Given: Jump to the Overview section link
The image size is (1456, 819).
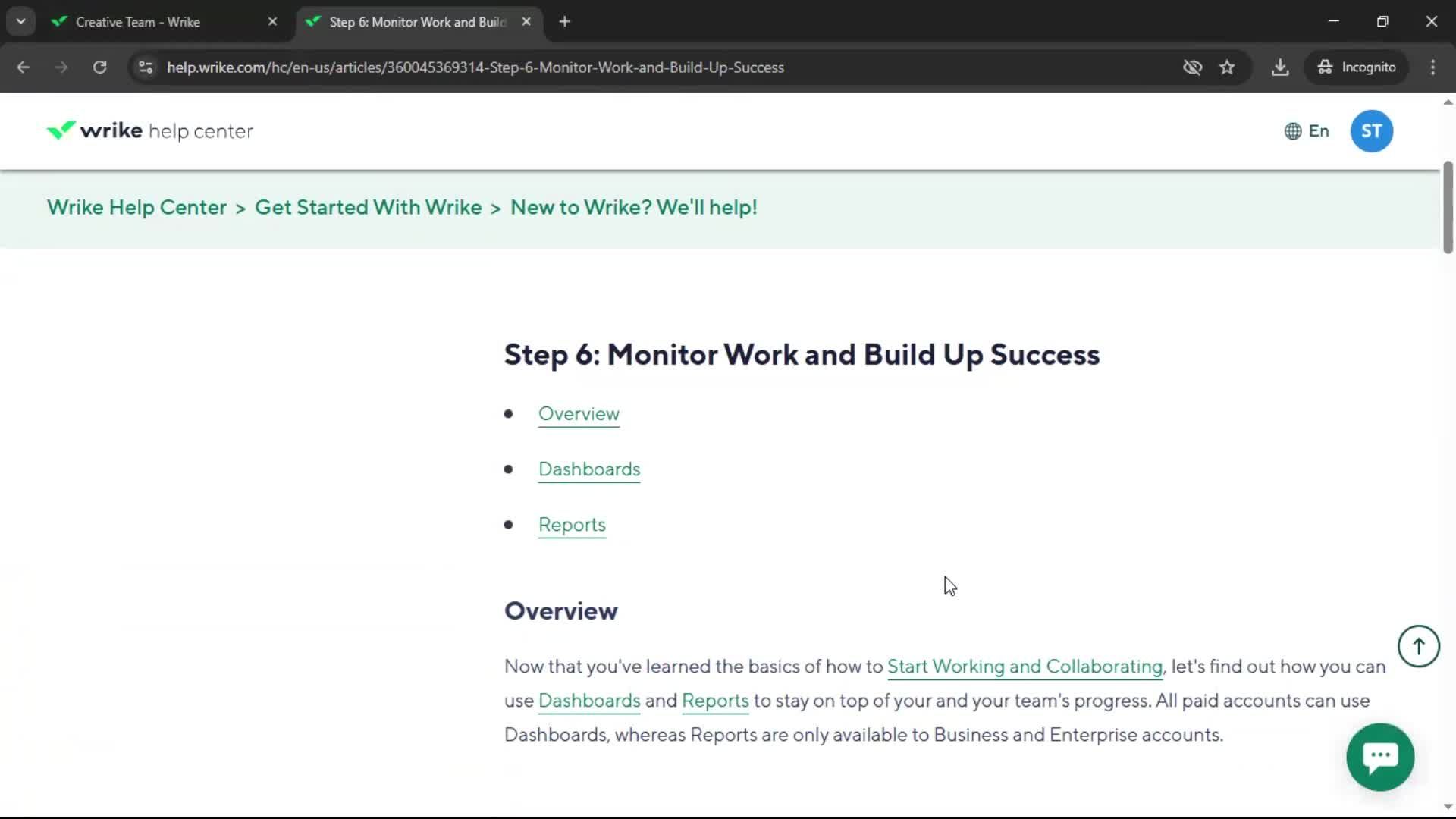Looking at the screenshot, I should click(x=579, y=414).
